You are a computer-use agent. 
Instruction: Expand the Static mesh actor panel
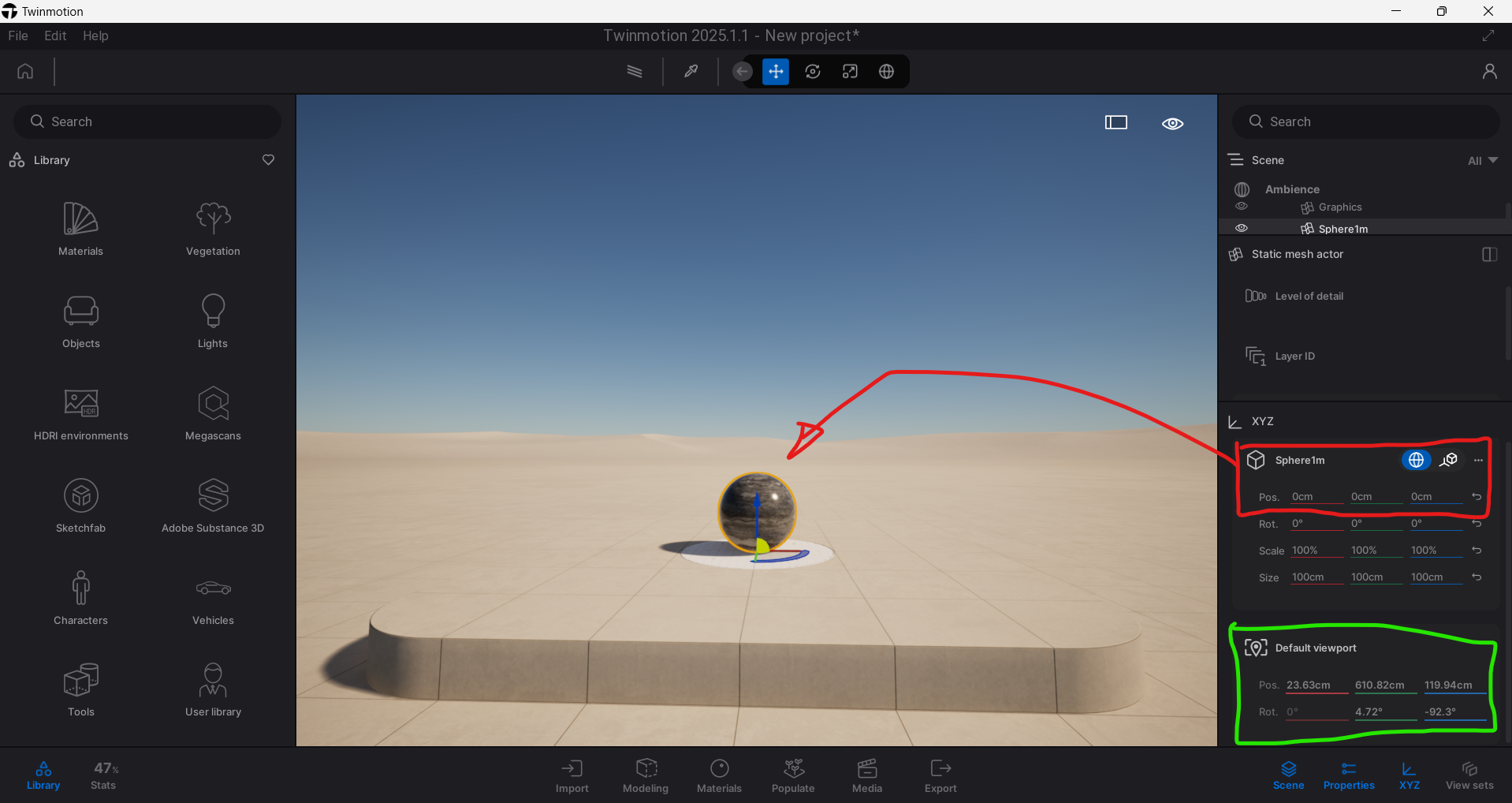click(x=1489, y=254)
